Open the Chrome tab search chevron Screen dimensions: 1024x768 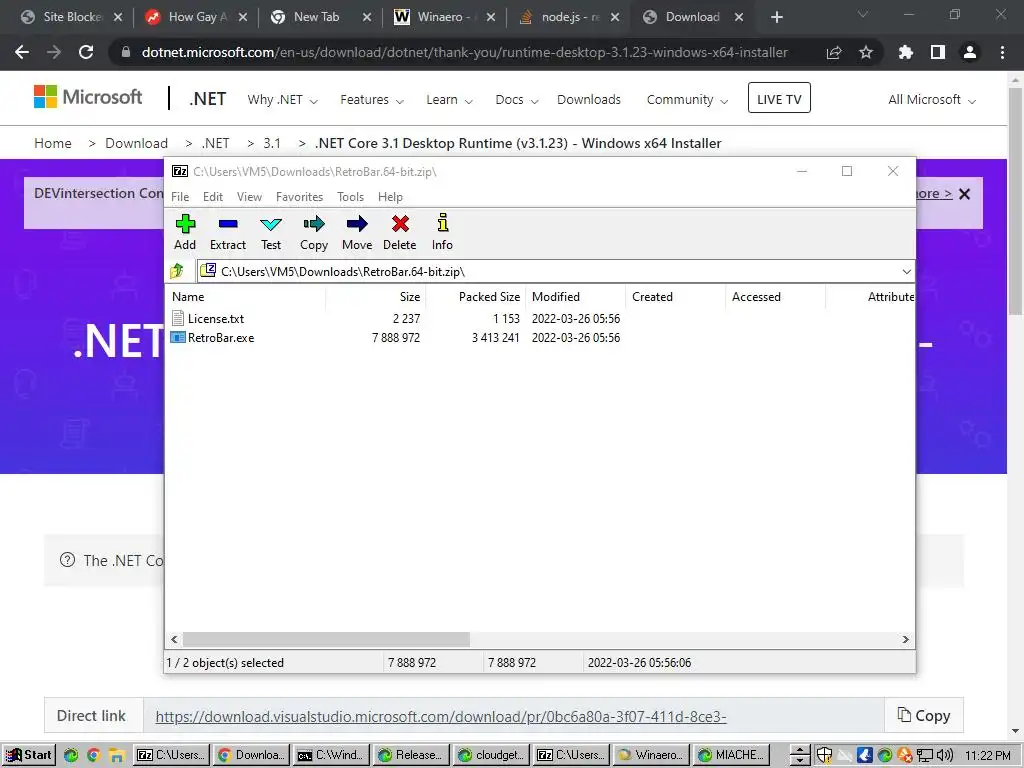(x=863, y=14)
